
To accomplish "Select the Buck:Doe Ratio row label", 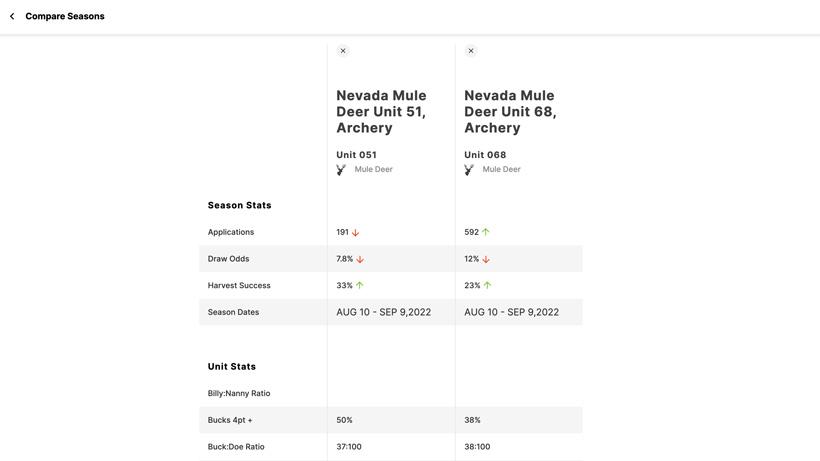I will pos(236,447).
